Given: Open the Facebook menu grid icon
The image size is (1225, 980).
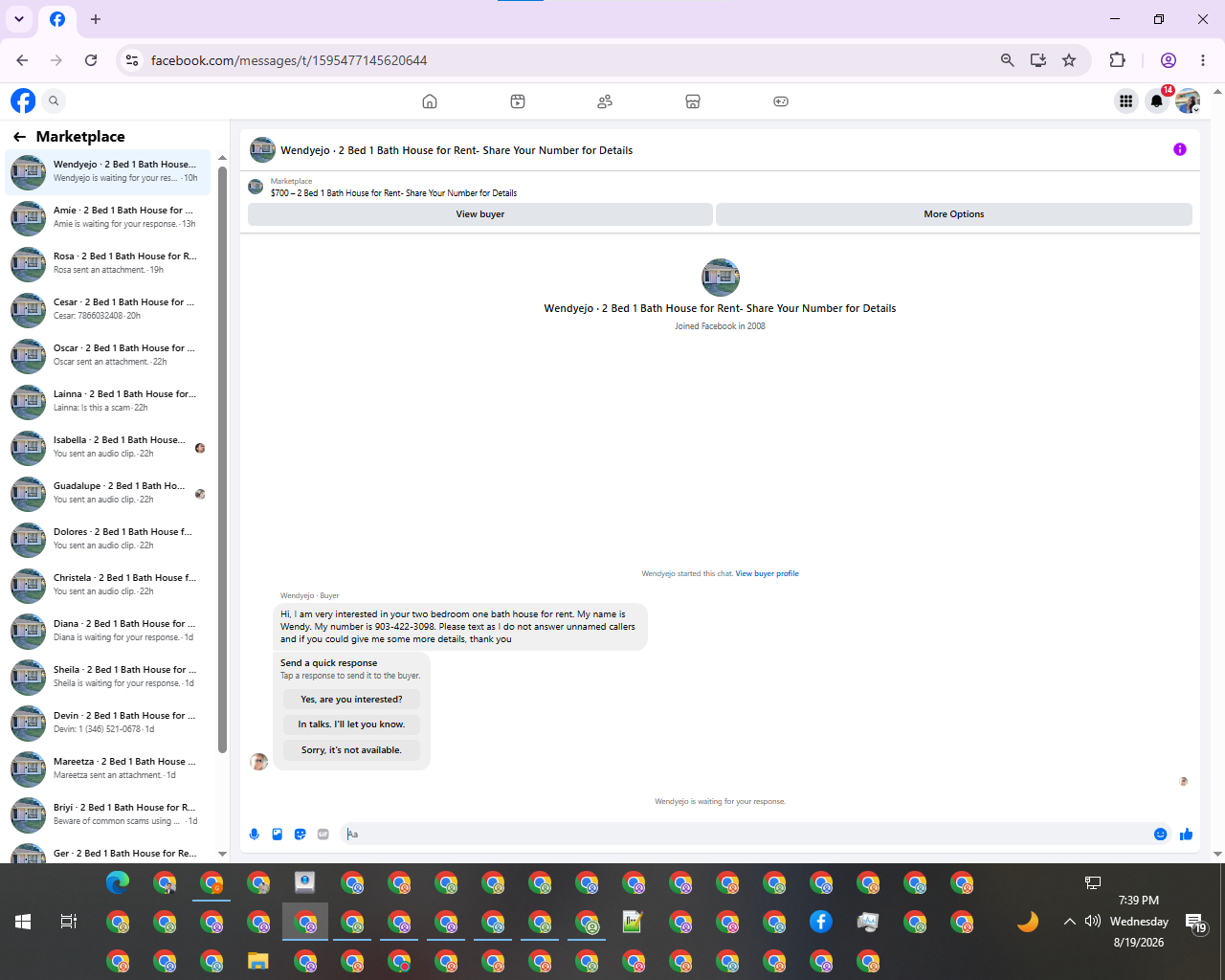Looking at the screenshot, I should point(1126,100).
